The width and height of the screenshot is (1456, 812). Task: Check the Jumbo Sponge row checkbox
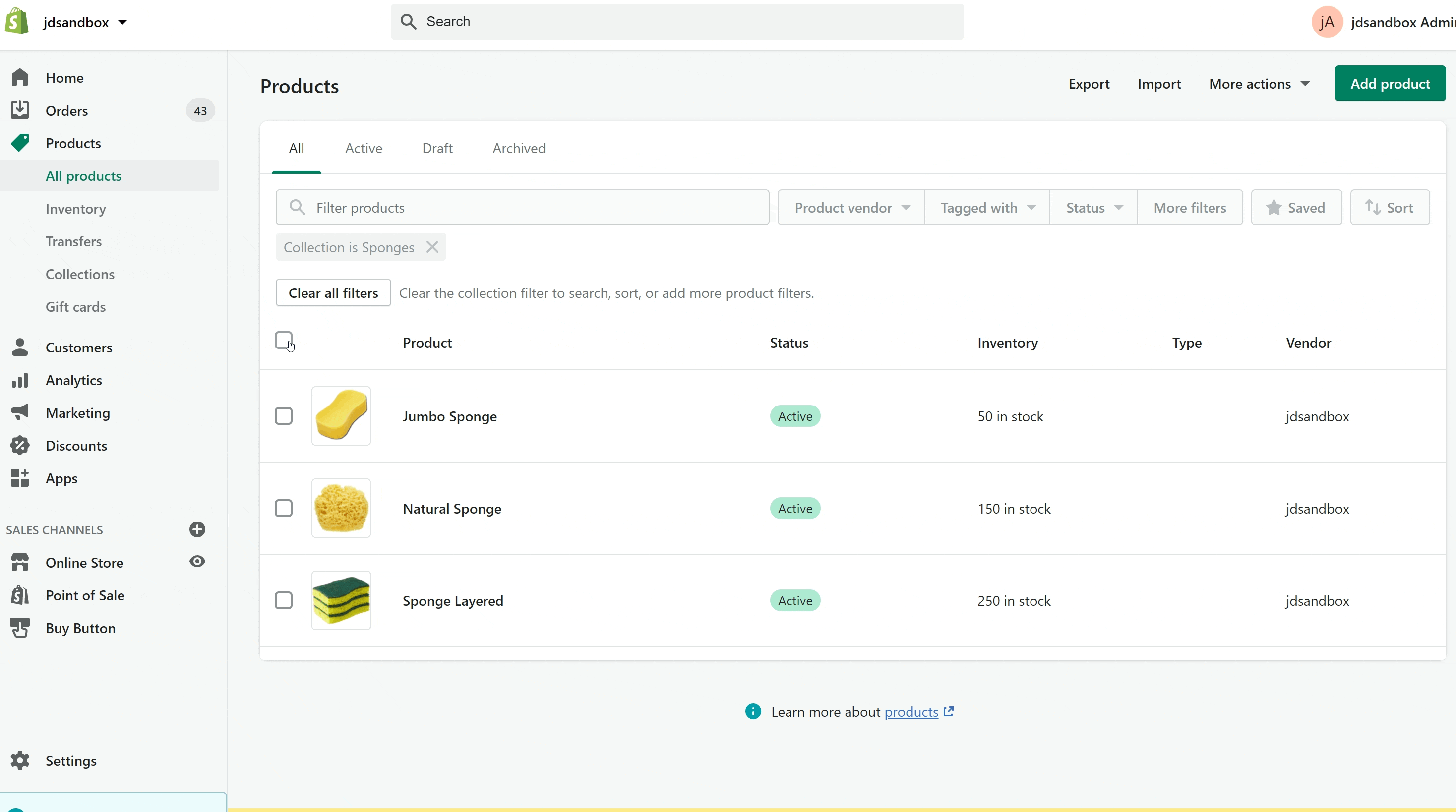pyautogui.click(x=284, y=416)
